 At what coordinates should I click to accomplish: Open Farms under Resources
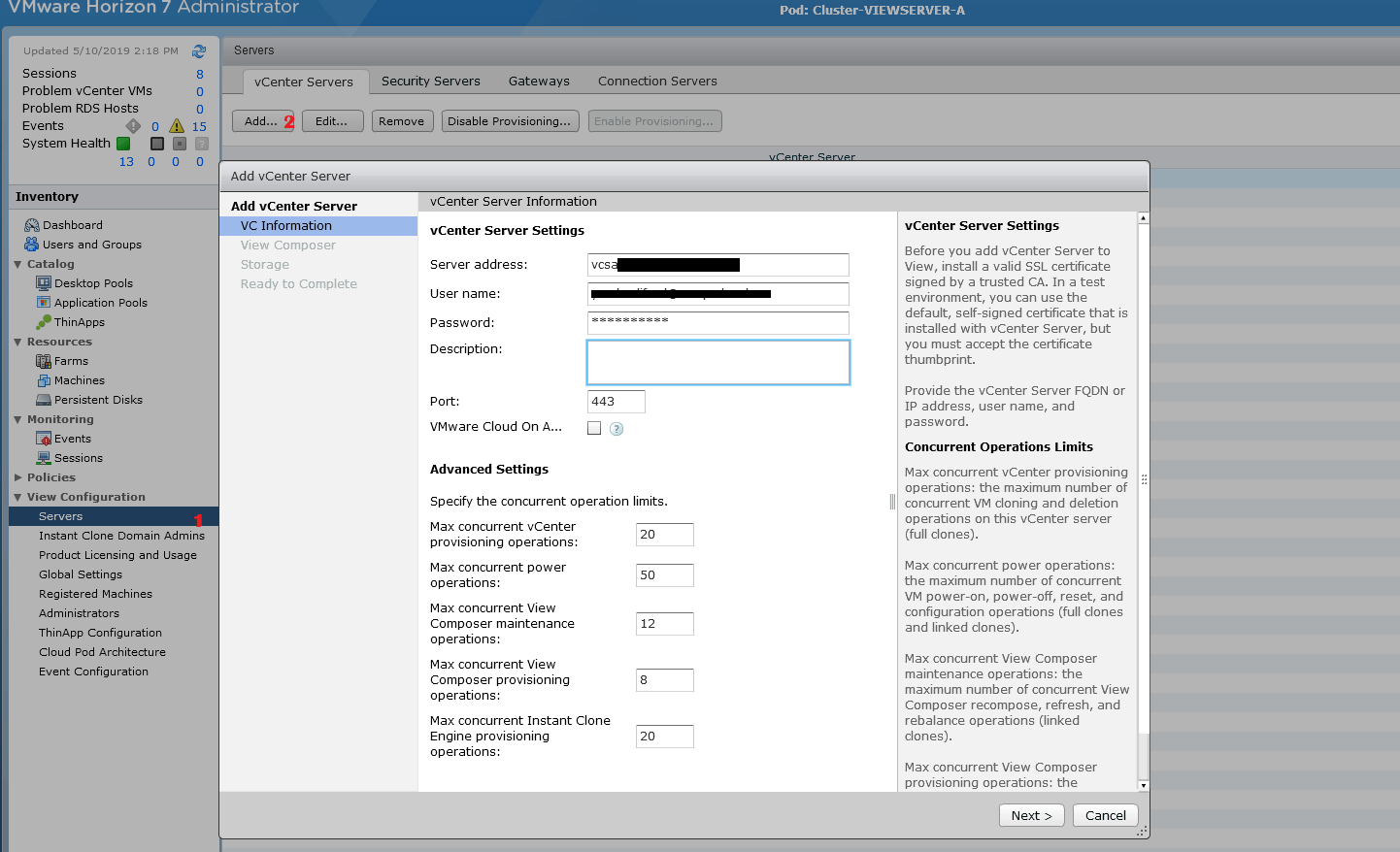click(70, 360)
